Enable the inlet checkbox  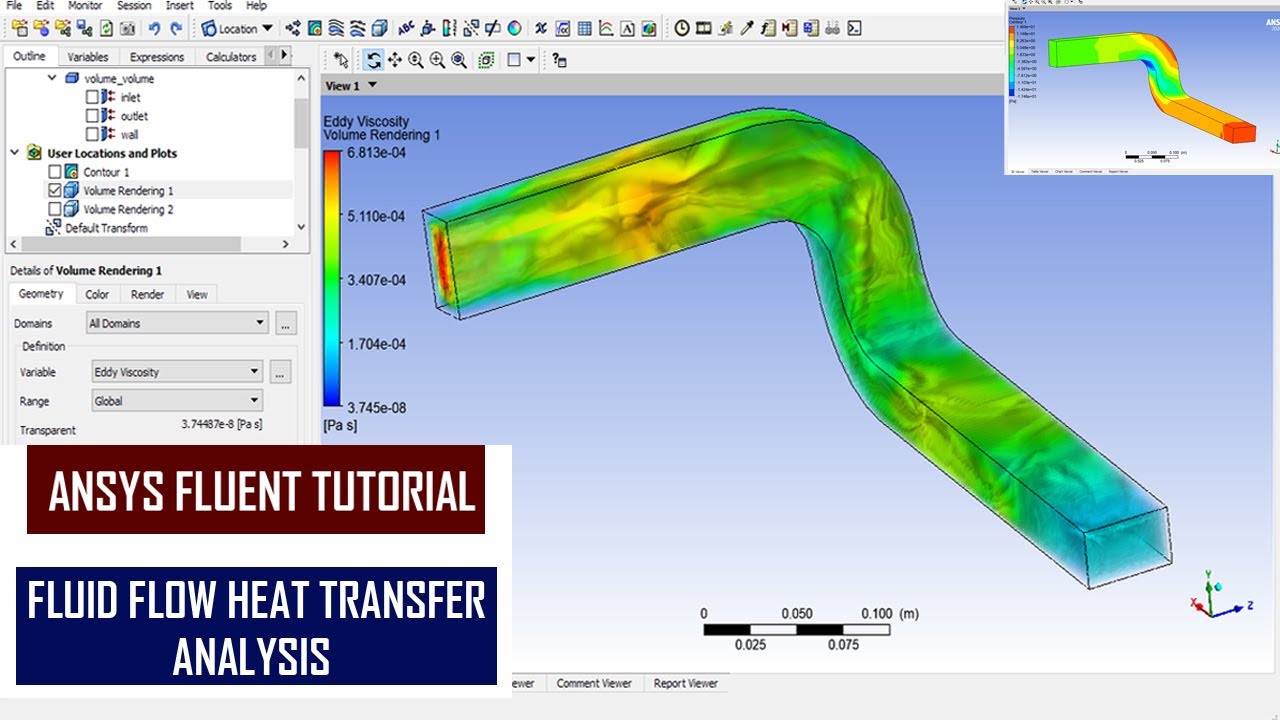92,97
